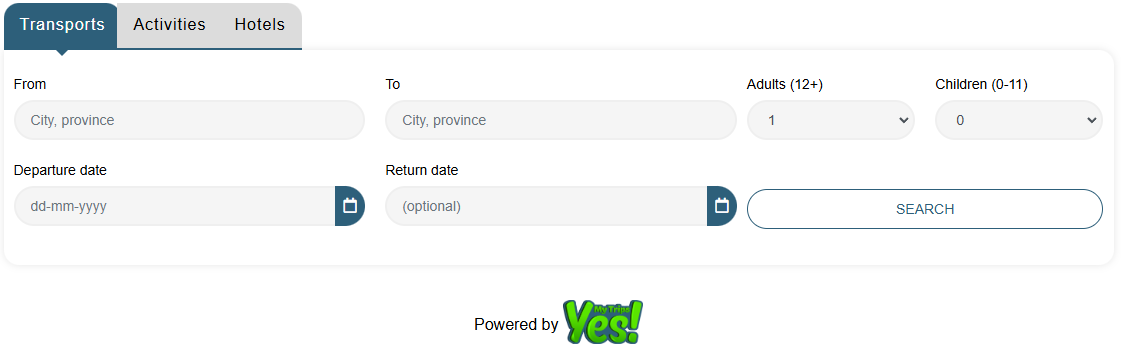Focus the From city input field
The image size is (1121, 362).
pyautogui.click(x=189, y=120)
